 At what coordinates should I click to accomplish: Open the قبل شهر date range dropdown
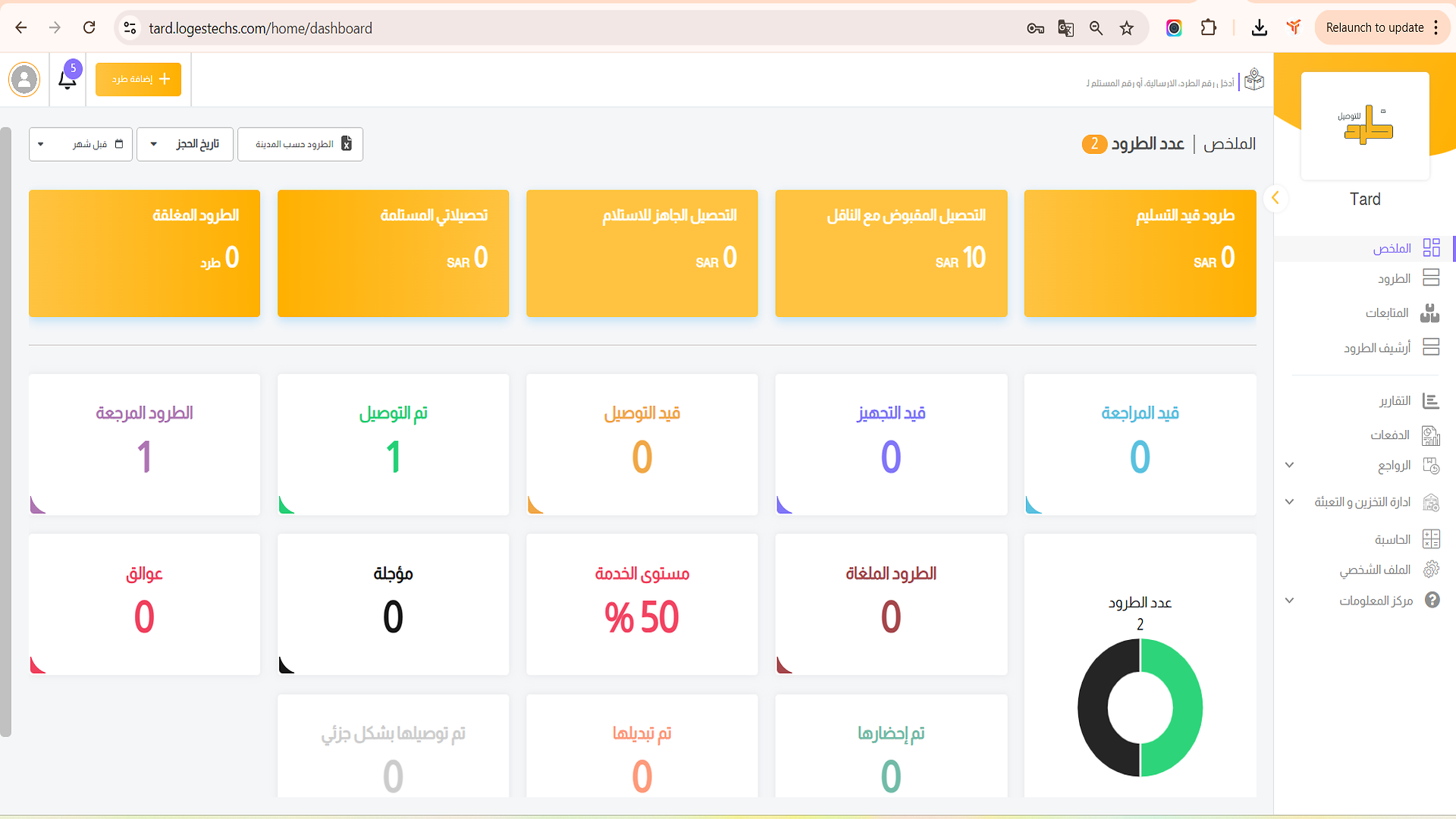(80, 144)
